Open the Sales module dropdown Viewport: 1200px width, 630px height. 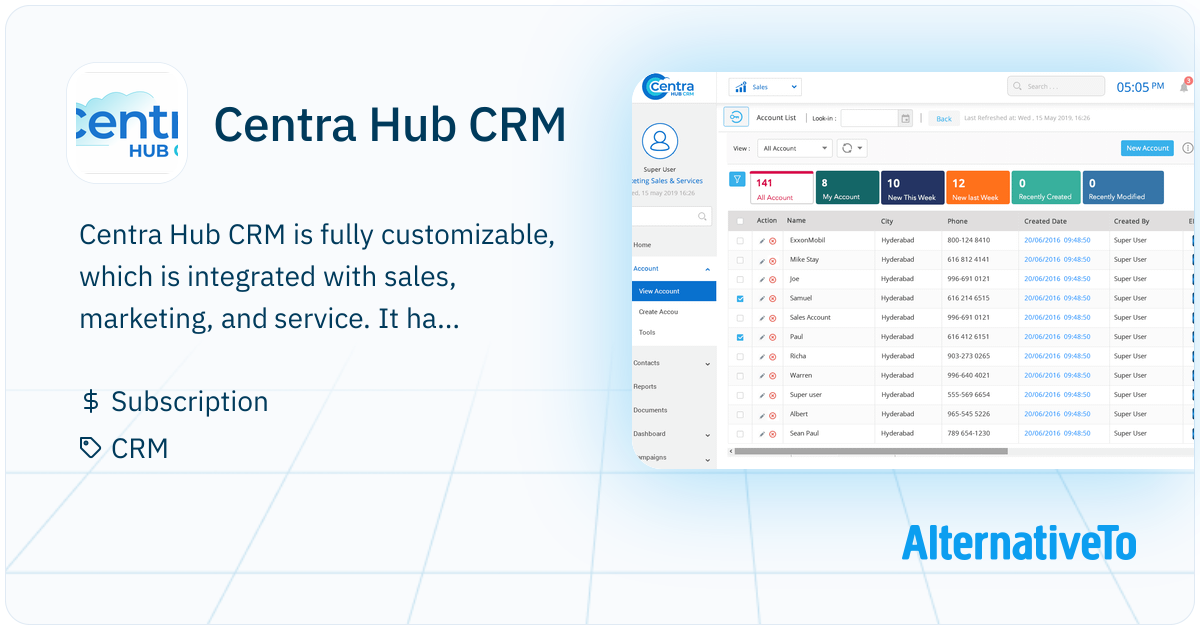tap(765, 87)
